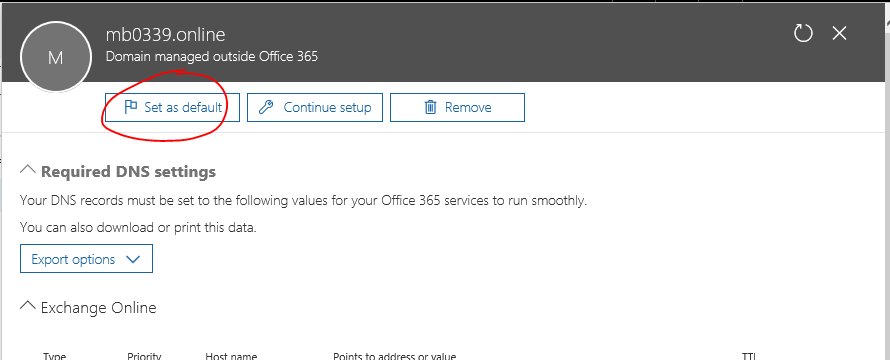Click 'Domain managed outside Office 365' text
This screenshot has height=360, width=890.
[212, 57]
